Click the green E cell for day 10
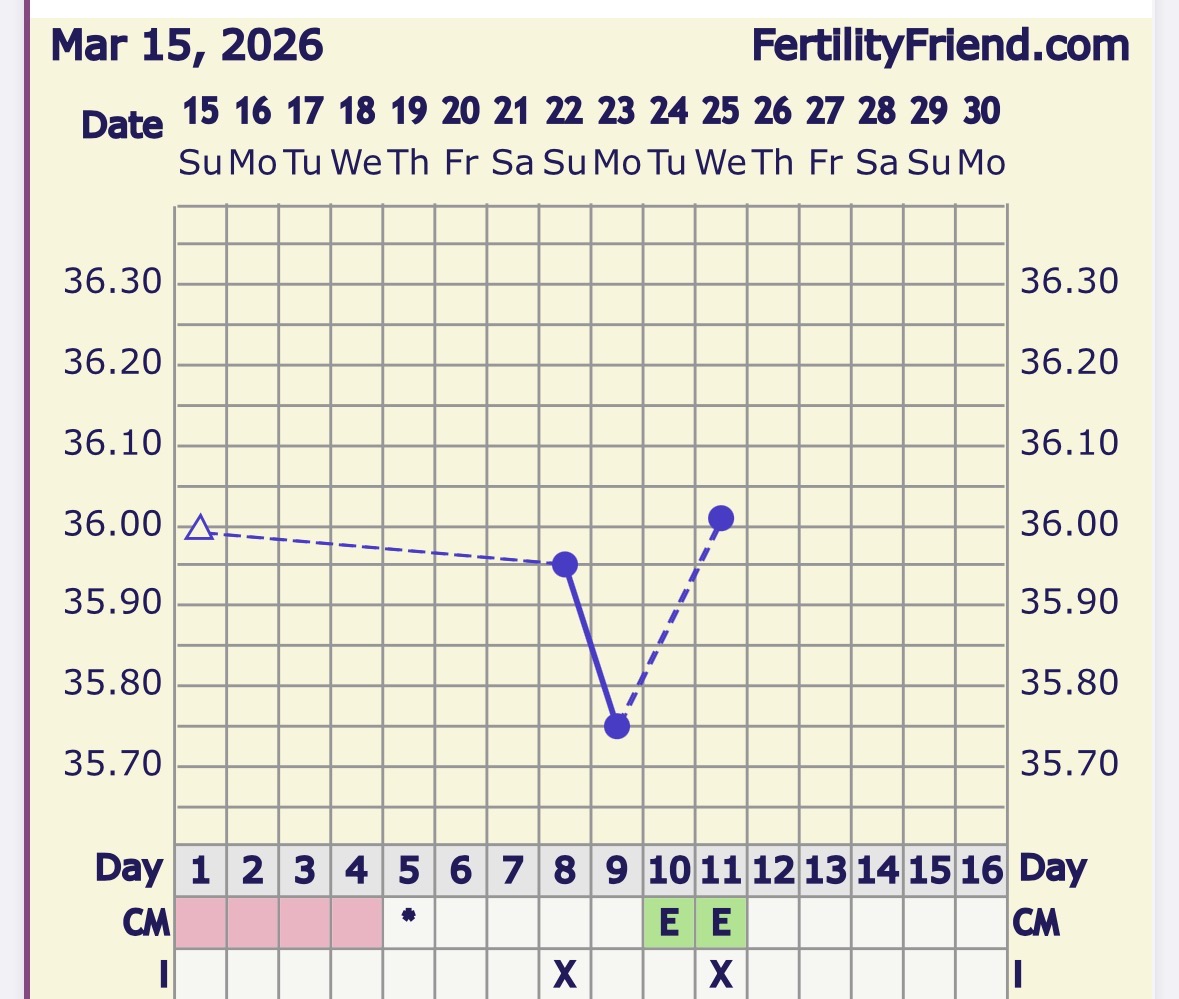Image resolution: width=1179 pixels, height=999 pixels. click(x=669, y=922)
